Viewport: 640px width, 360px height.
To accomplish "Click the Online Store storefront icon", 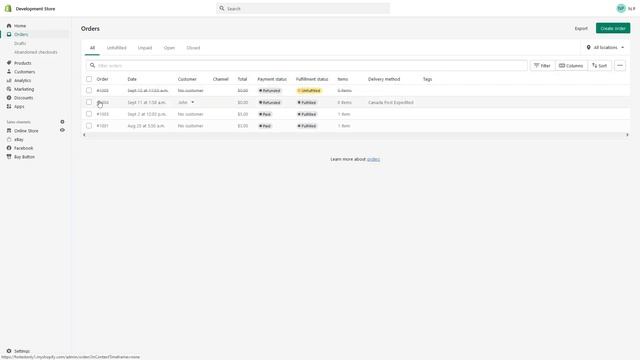I will tap(9, 131).
